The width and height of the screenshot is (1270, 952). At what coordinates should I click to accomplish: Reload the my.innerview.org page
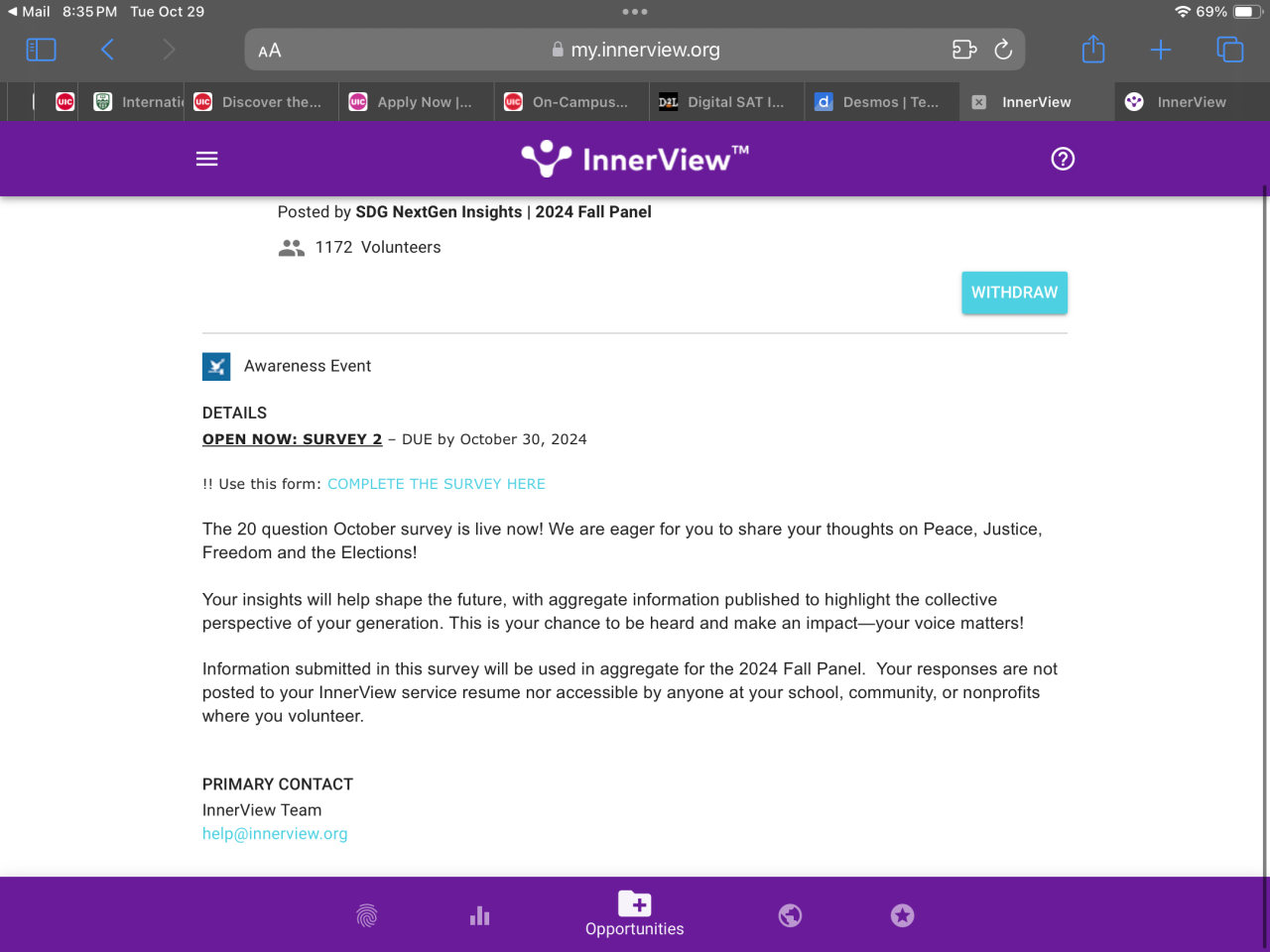[1003, 50]
